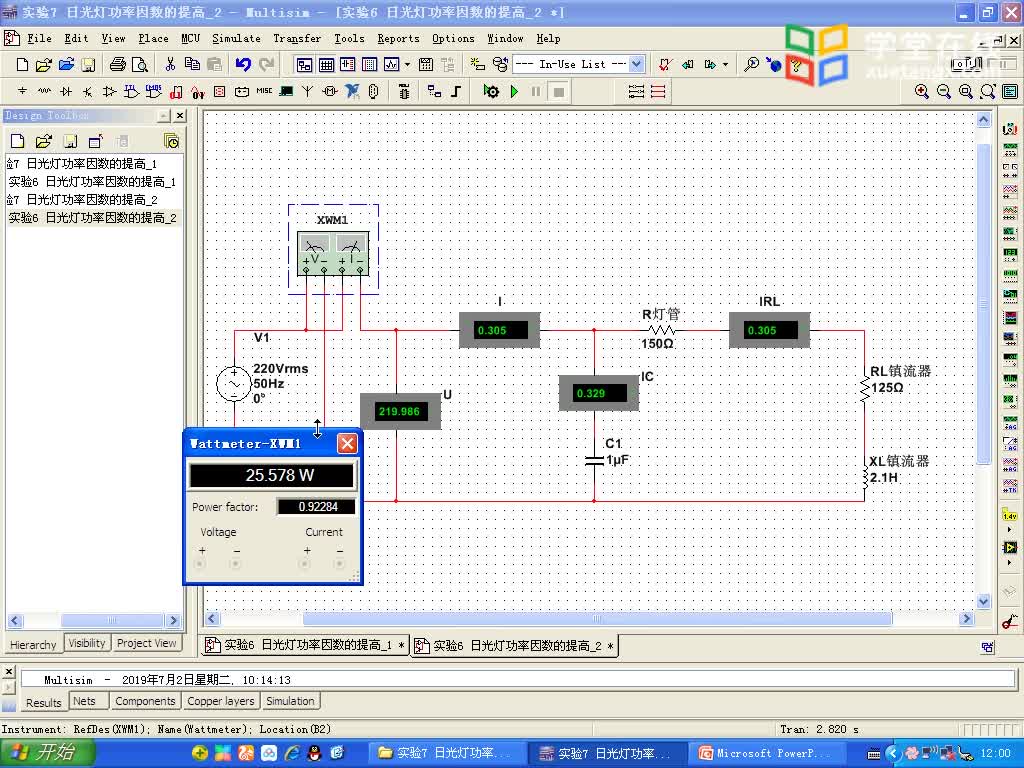Click the Internet Explorer quick launch icon
1024x768 pixels.
292,754
